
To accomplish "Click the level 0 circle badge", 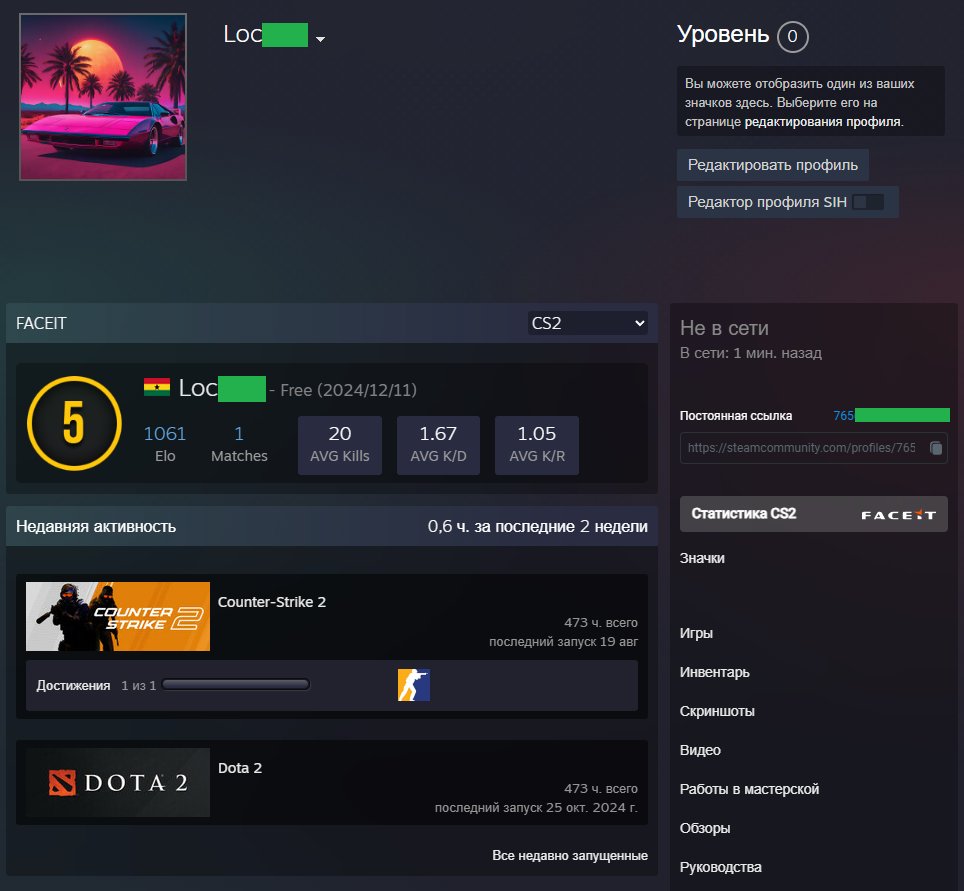I will pos(792,37).
